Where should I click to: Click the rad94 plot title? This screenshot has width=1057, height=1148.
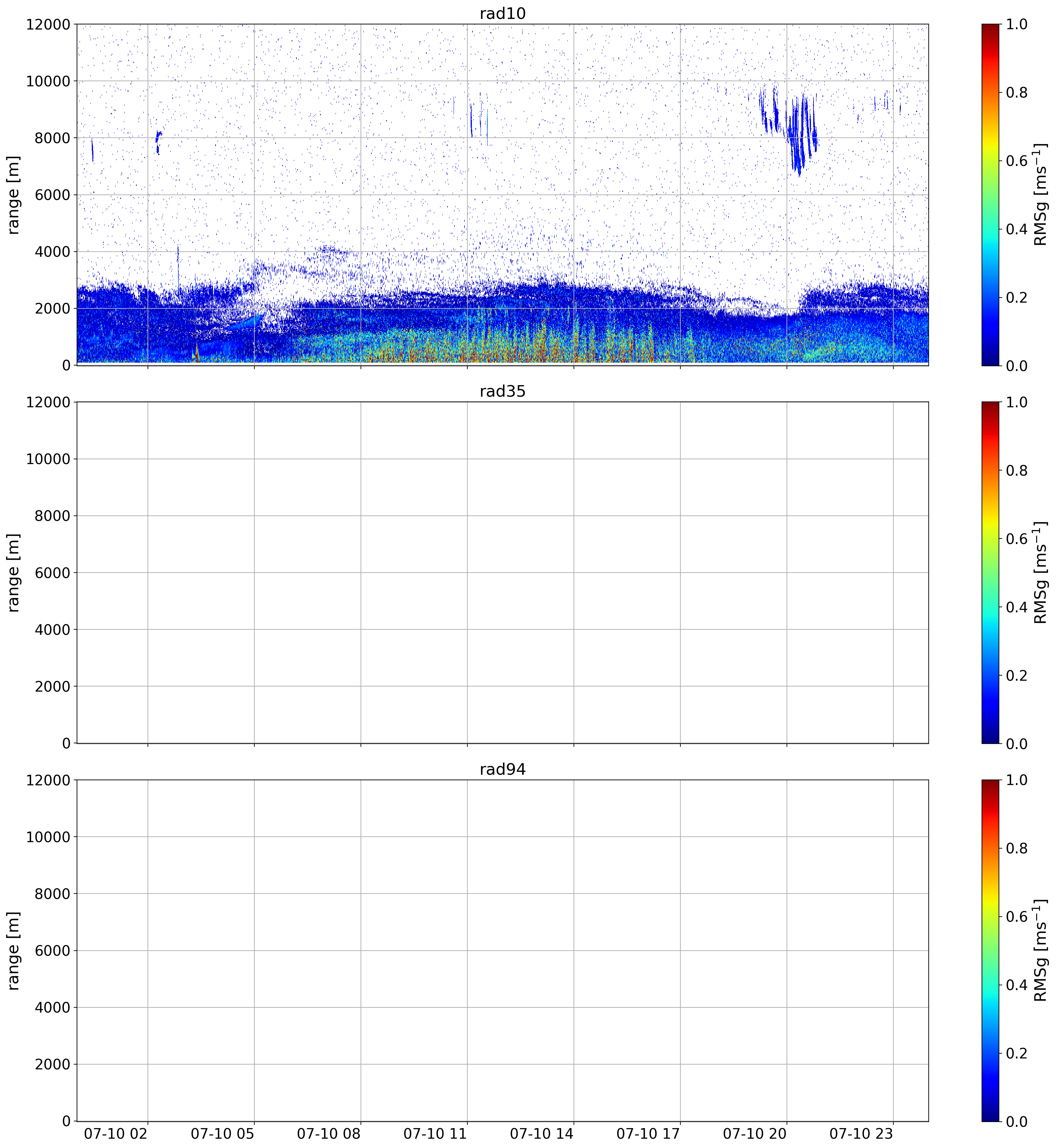502,770
